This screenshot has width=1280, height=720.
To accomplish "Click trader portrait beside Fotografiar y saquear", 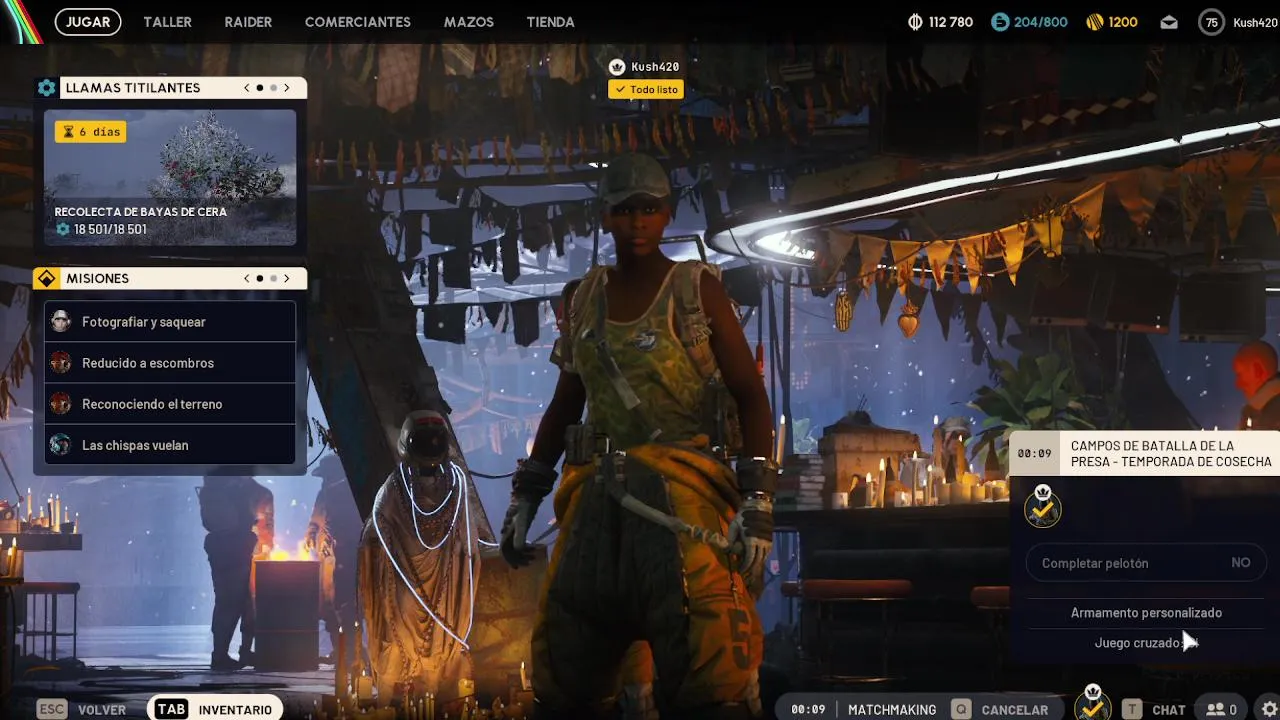I will pos(61,322).
